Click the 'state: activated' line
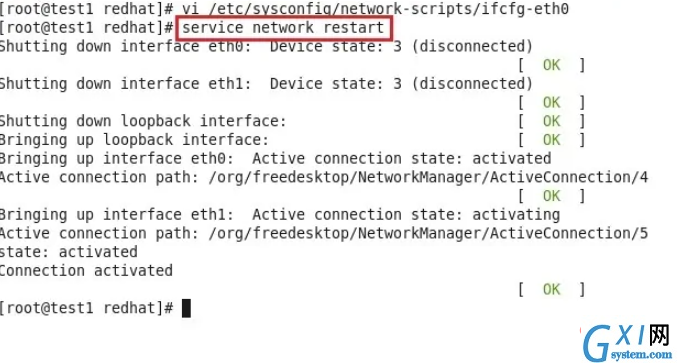Image resolution: width=679 pixels, height=363 pixels. 68,252
